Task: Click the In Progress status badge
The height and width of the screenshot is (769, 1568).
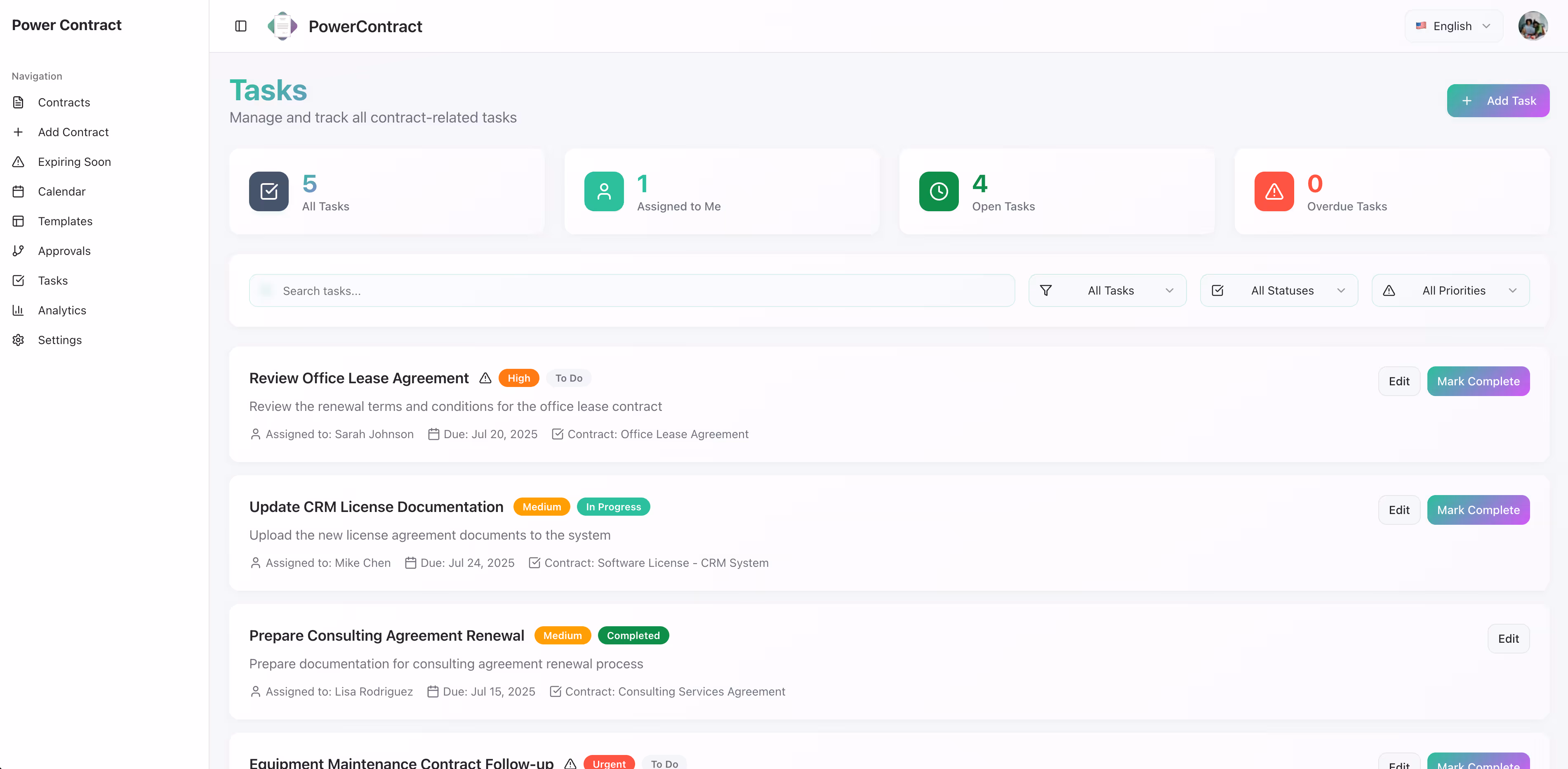Action: click(613, 507)
